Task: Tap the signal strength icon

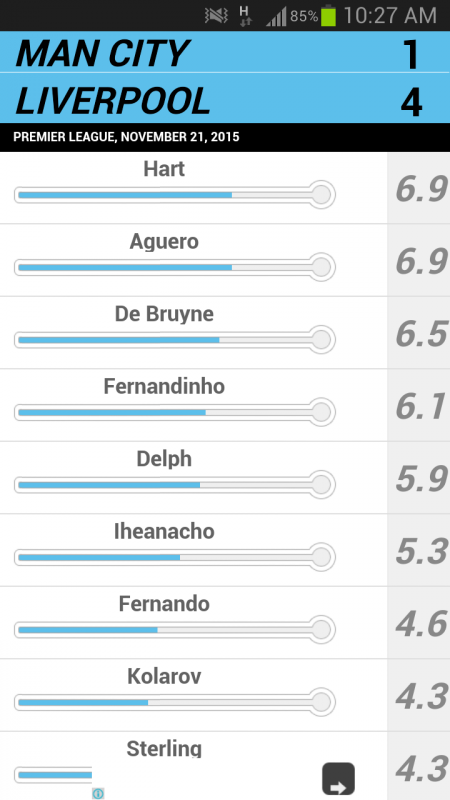Action: (276, 18)
